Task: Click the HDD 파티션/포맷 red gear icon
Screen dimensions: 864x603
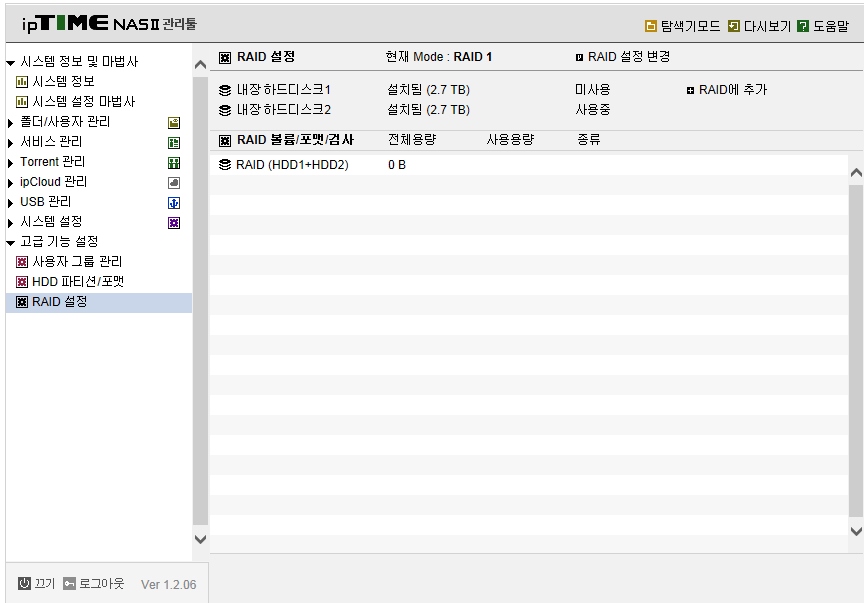Action: click(22, 282)
